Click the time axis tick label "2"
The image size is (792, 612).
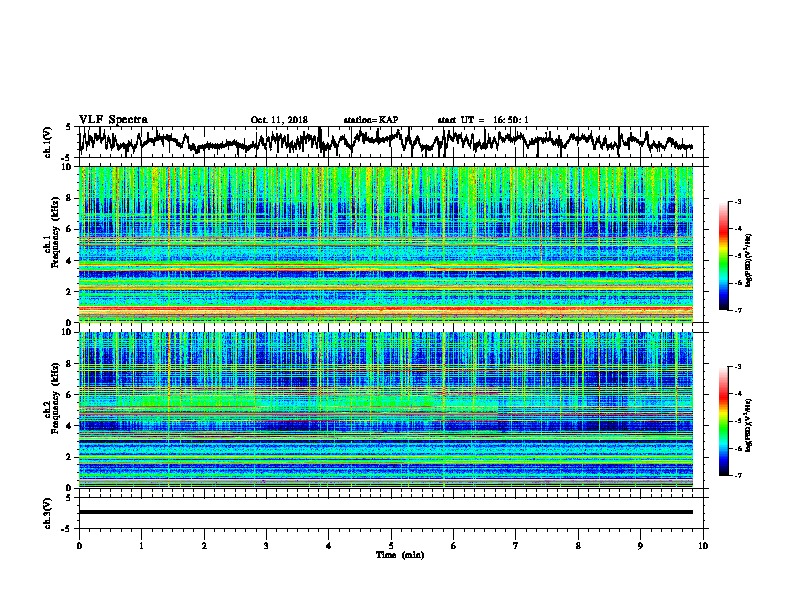pos(204,546)
